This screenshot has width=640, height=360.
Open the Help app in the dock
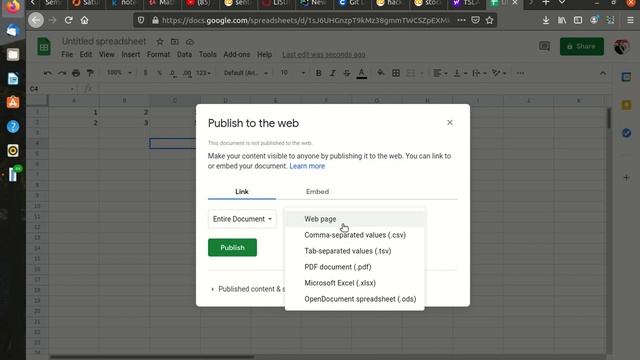tap(13, 127)
